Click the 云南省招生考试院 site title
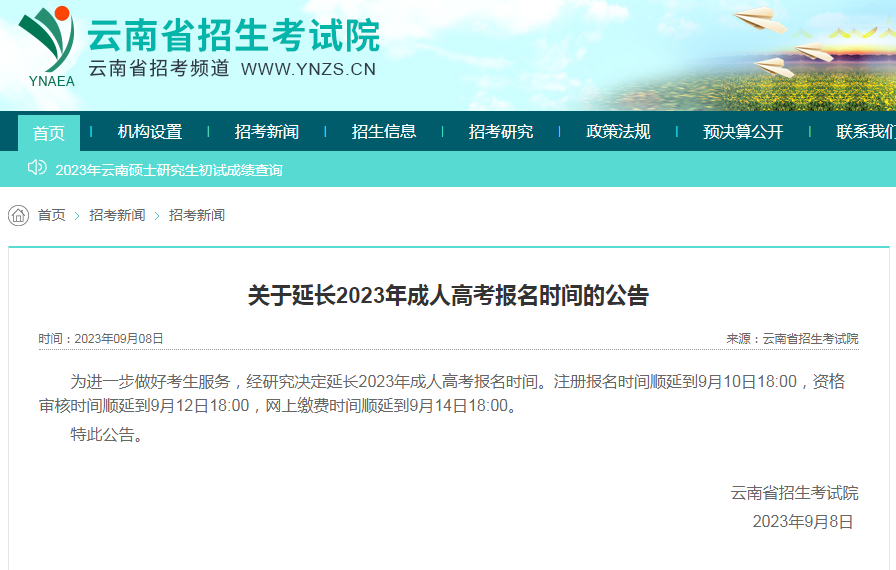896x570 pixels. tap(234, 35)
